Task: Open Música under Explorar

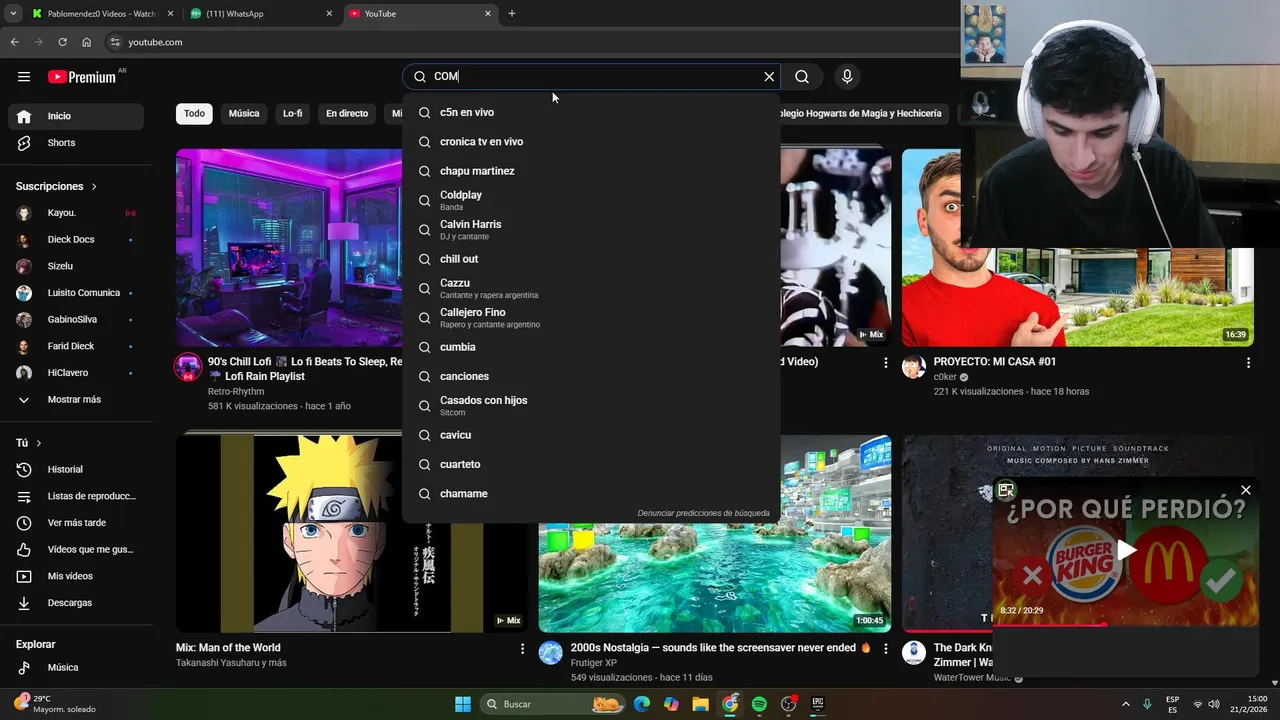Action: [76, 667]
